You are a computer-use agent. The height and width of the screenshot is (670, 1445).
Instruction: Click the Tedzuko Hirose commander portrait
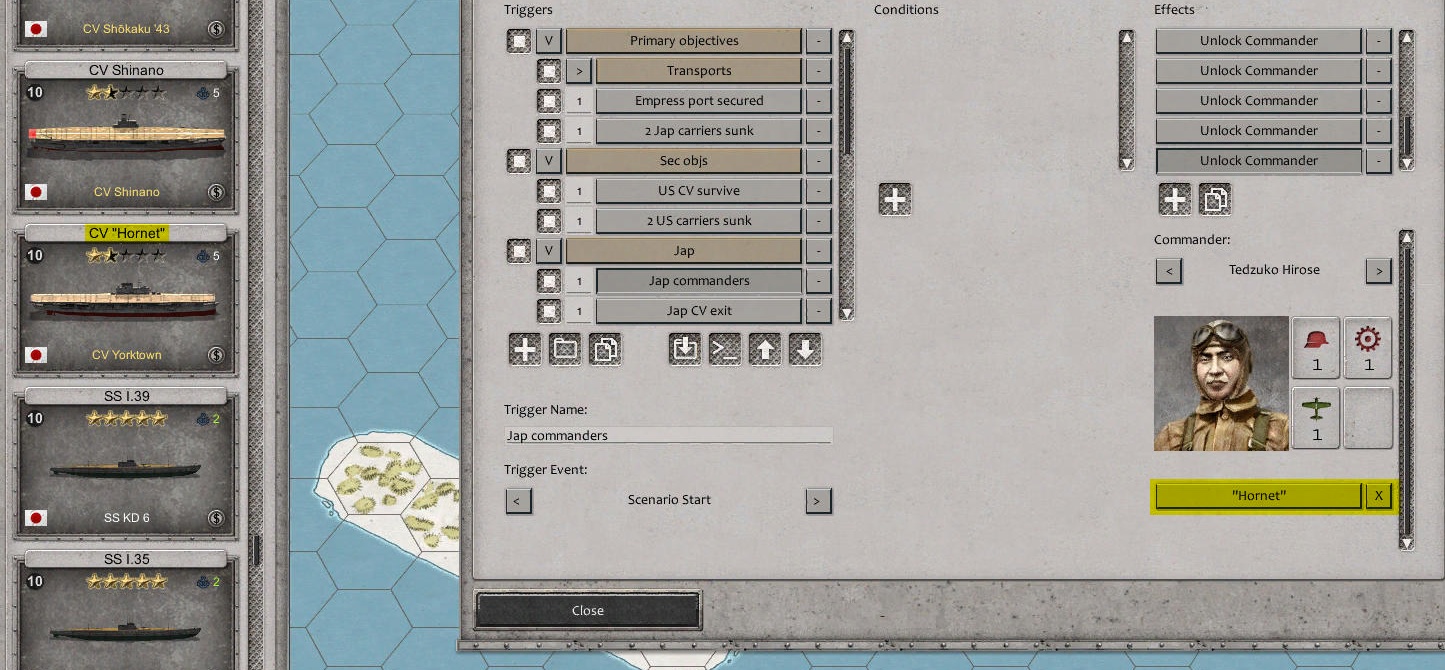[1221, 383]
